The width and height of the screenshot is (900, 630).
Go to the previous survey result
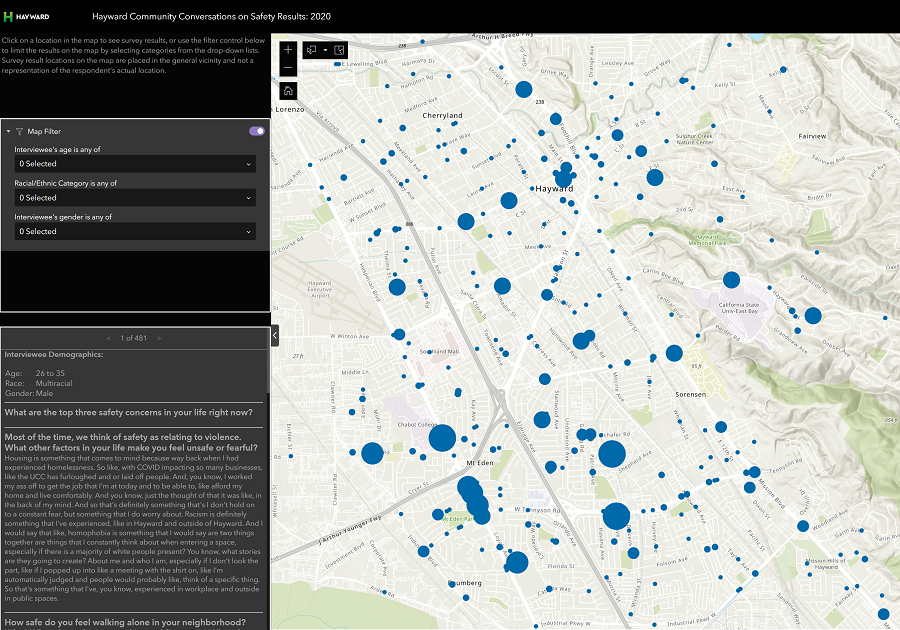(x=111, y=338)
